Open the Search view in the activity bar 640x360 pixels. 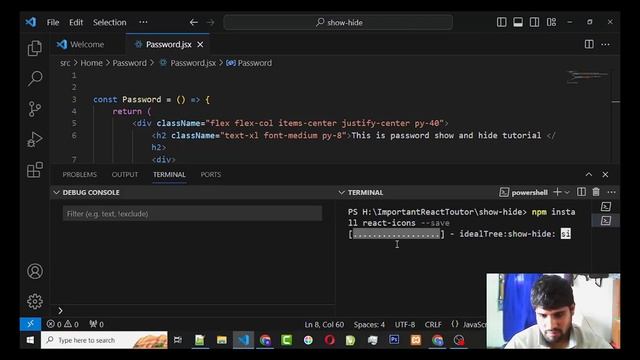click(x=35, y=78)
